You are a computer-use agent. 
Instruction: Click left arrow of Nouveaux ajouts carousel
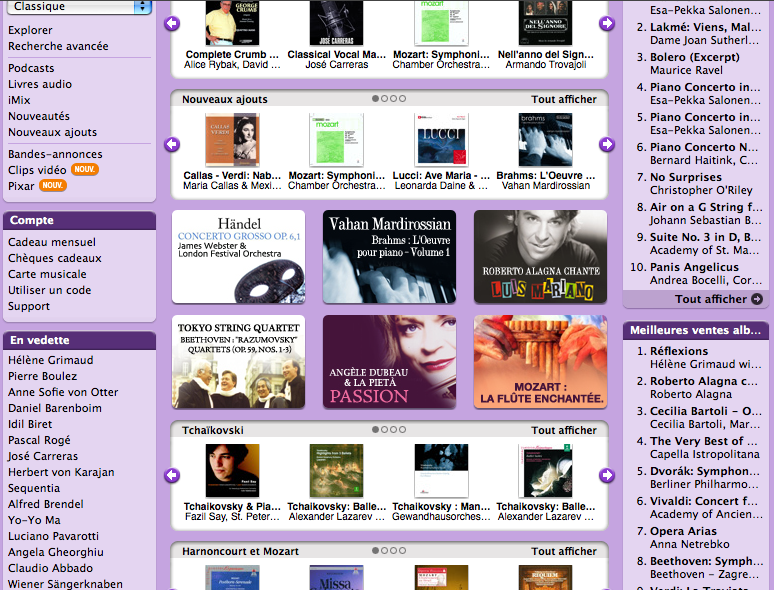(172, 144)
